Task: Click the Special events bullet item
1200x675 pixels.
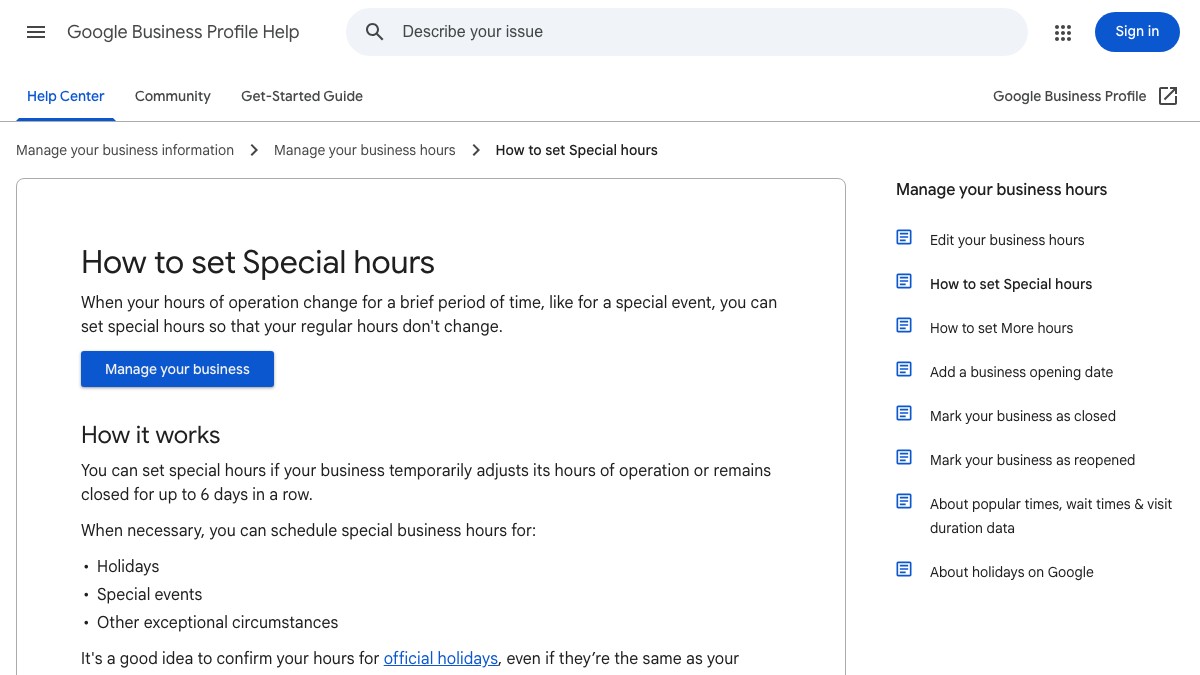Action: click(x=149, y=594)
